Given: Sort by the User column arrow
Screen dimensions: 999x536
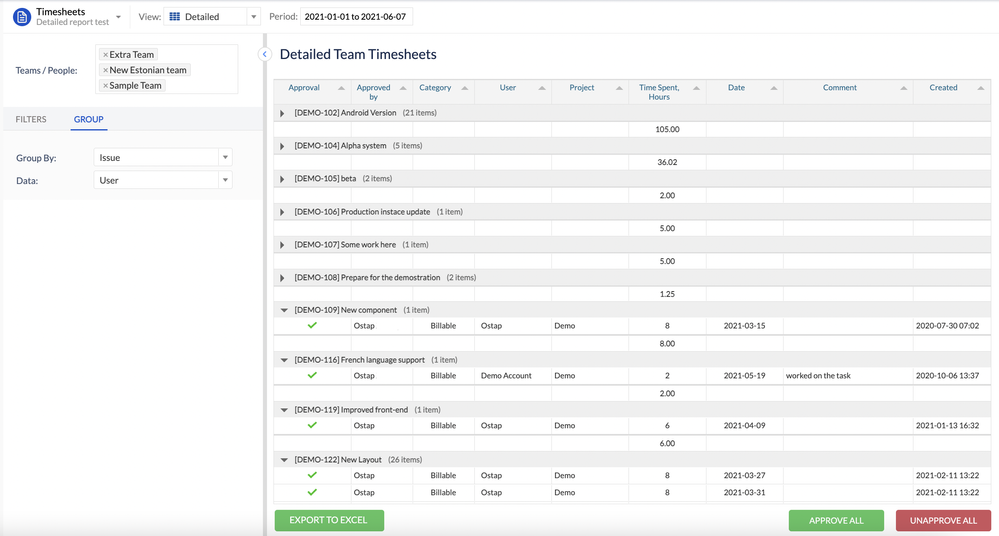Looking at the screenshot, I should coord(542,88).
